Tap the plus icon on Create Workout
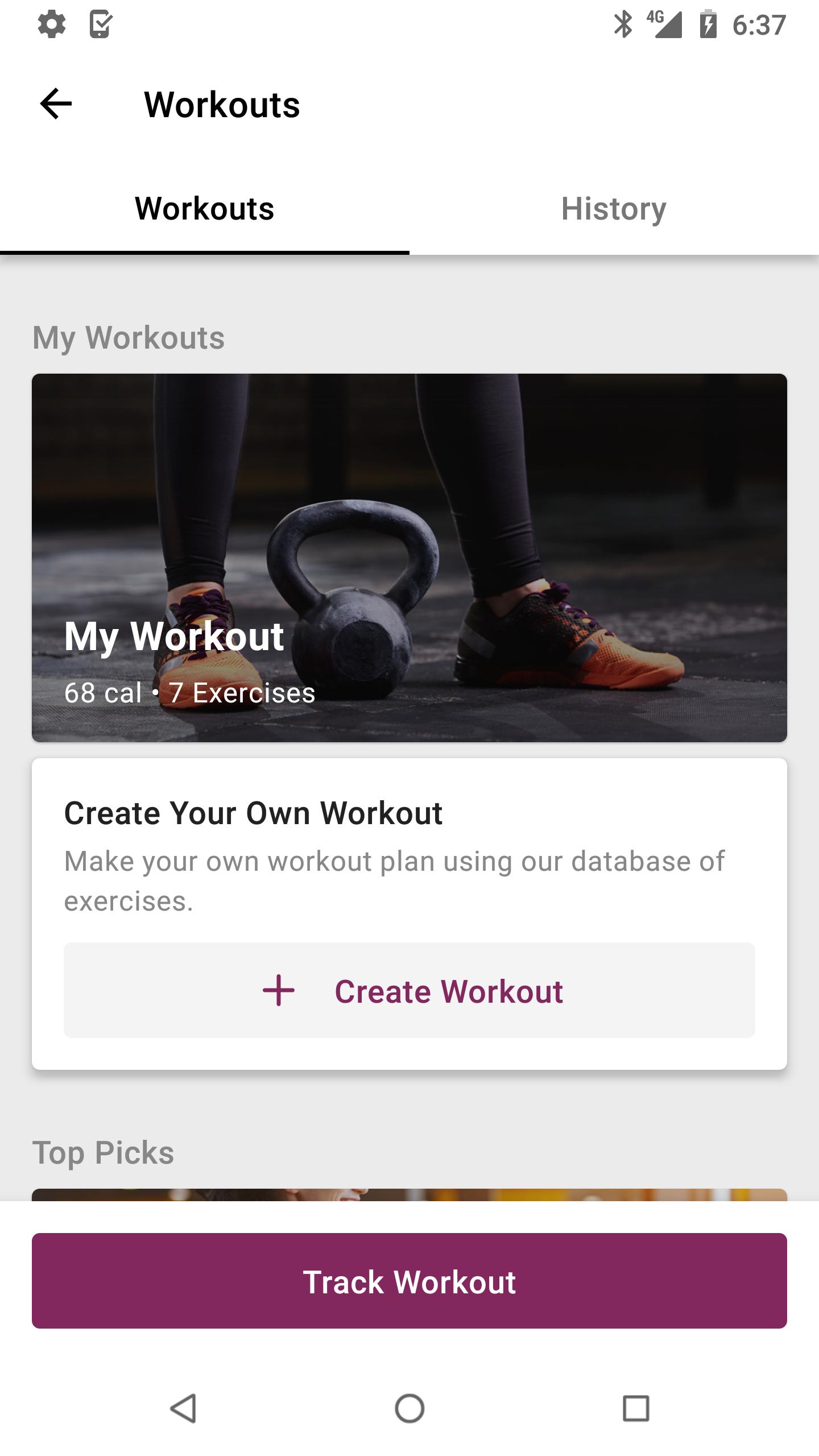The image size is (819, 1456). 279,990
